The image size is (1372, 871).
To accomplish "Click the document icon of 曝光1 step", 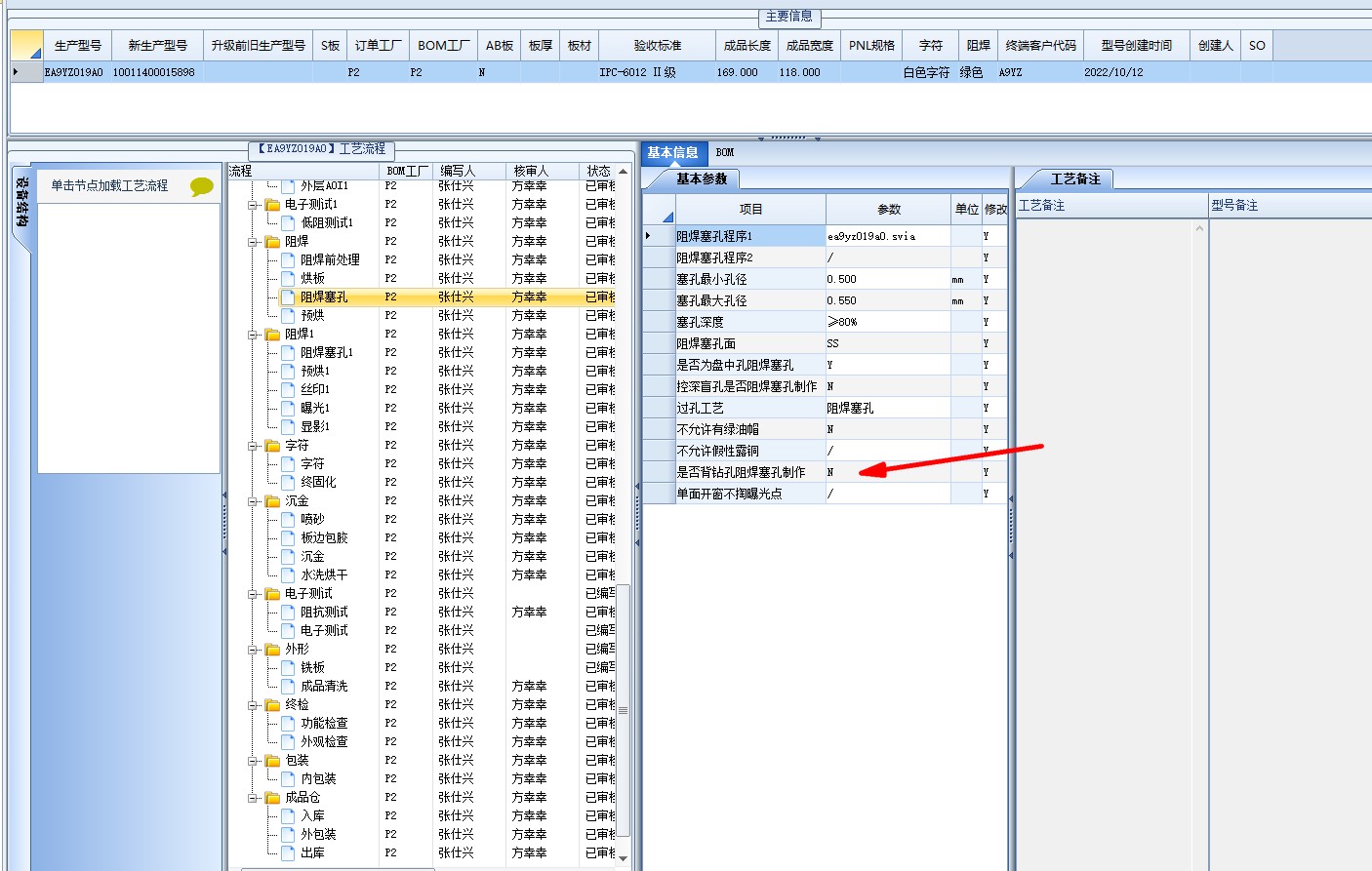I will click(288, 409).
